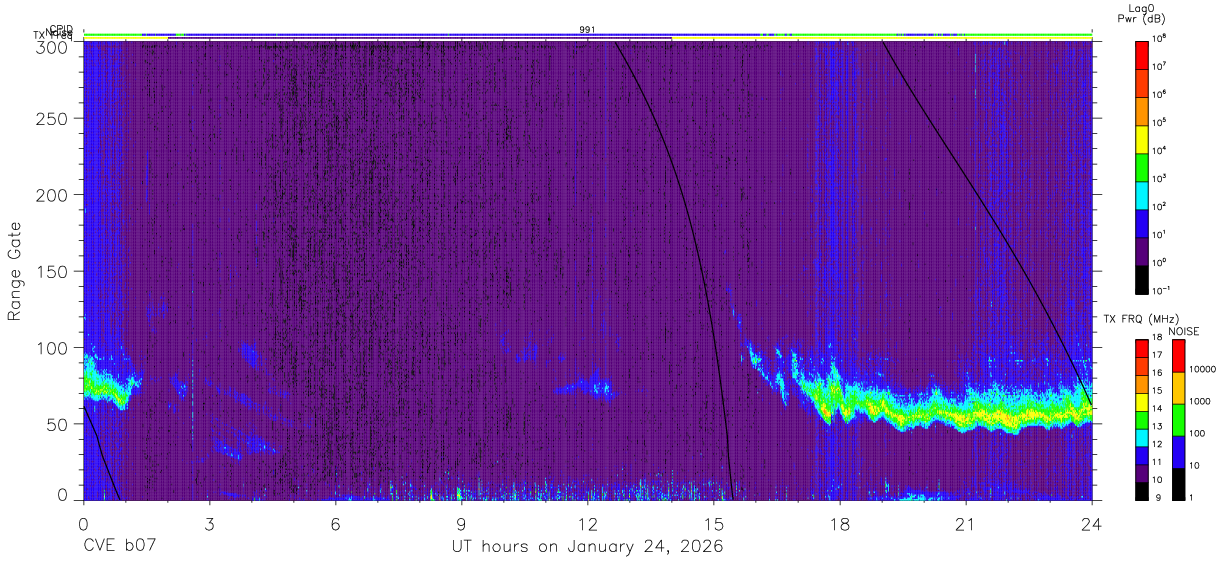This screenshot has height=567, width=1228.
Task: Click the '9' UT hour tick label on the time axis
Action: point(461,523)
